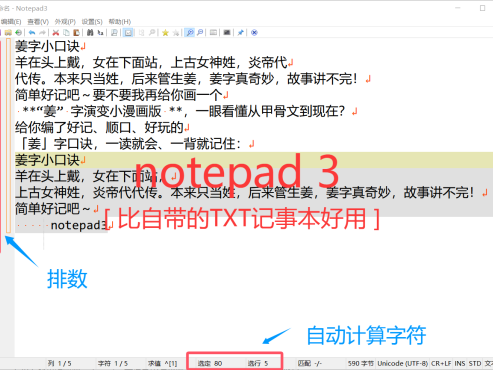Click line starting 代传。本来只当姓
The height and width of the screenshot is (370, 493).
tap(186, 79)
